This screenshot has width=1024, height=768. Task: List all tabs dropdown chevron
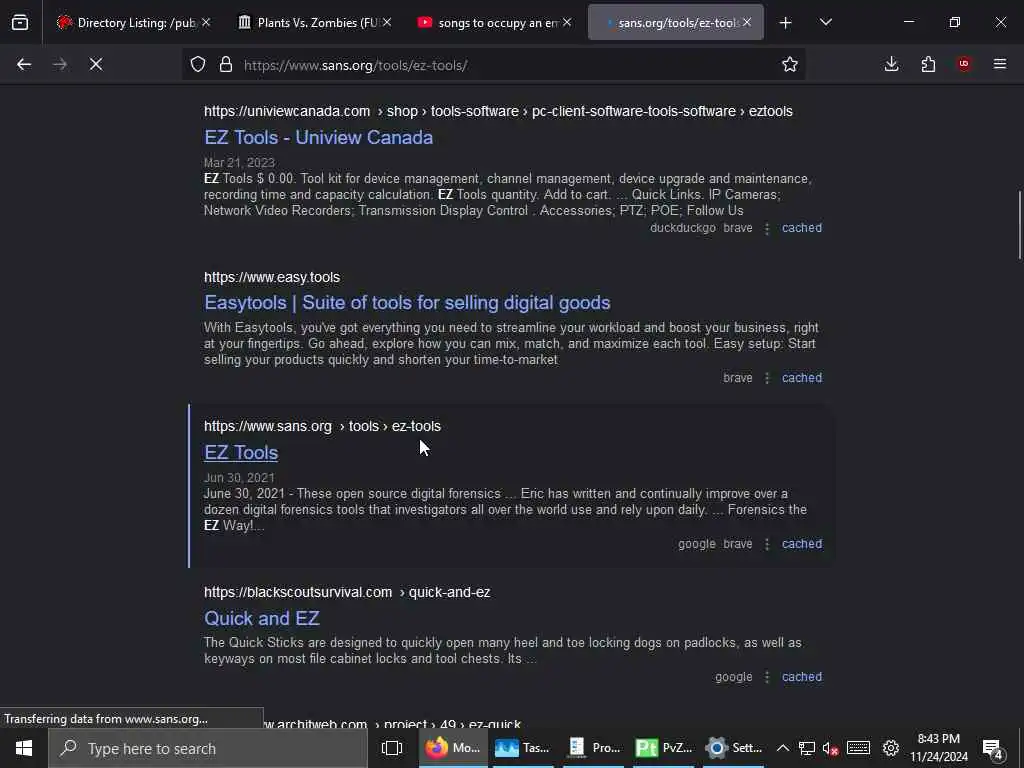825,23
